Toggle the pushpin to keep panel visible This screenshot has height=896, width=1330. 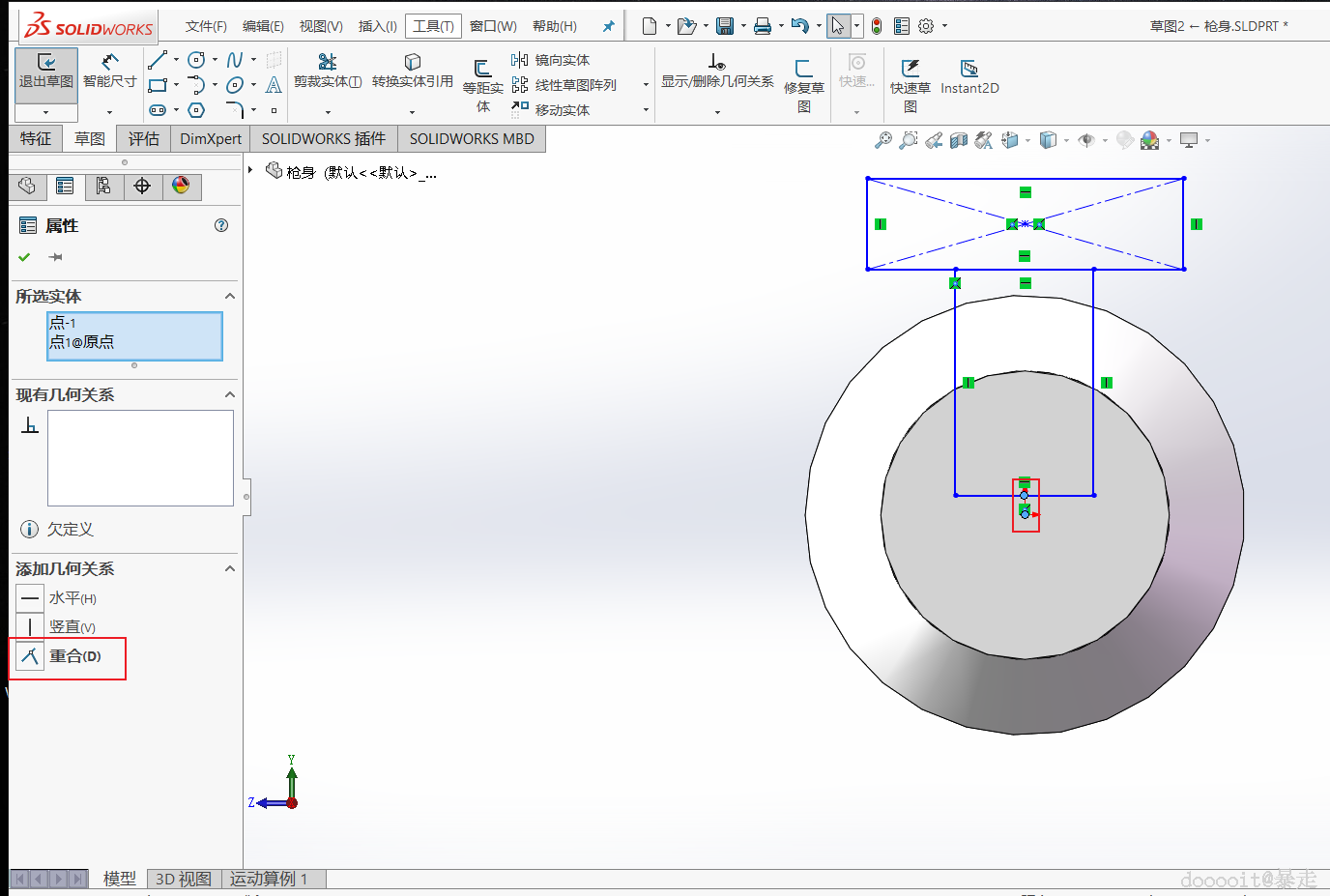pyautogui.click(x=56, y=257)
